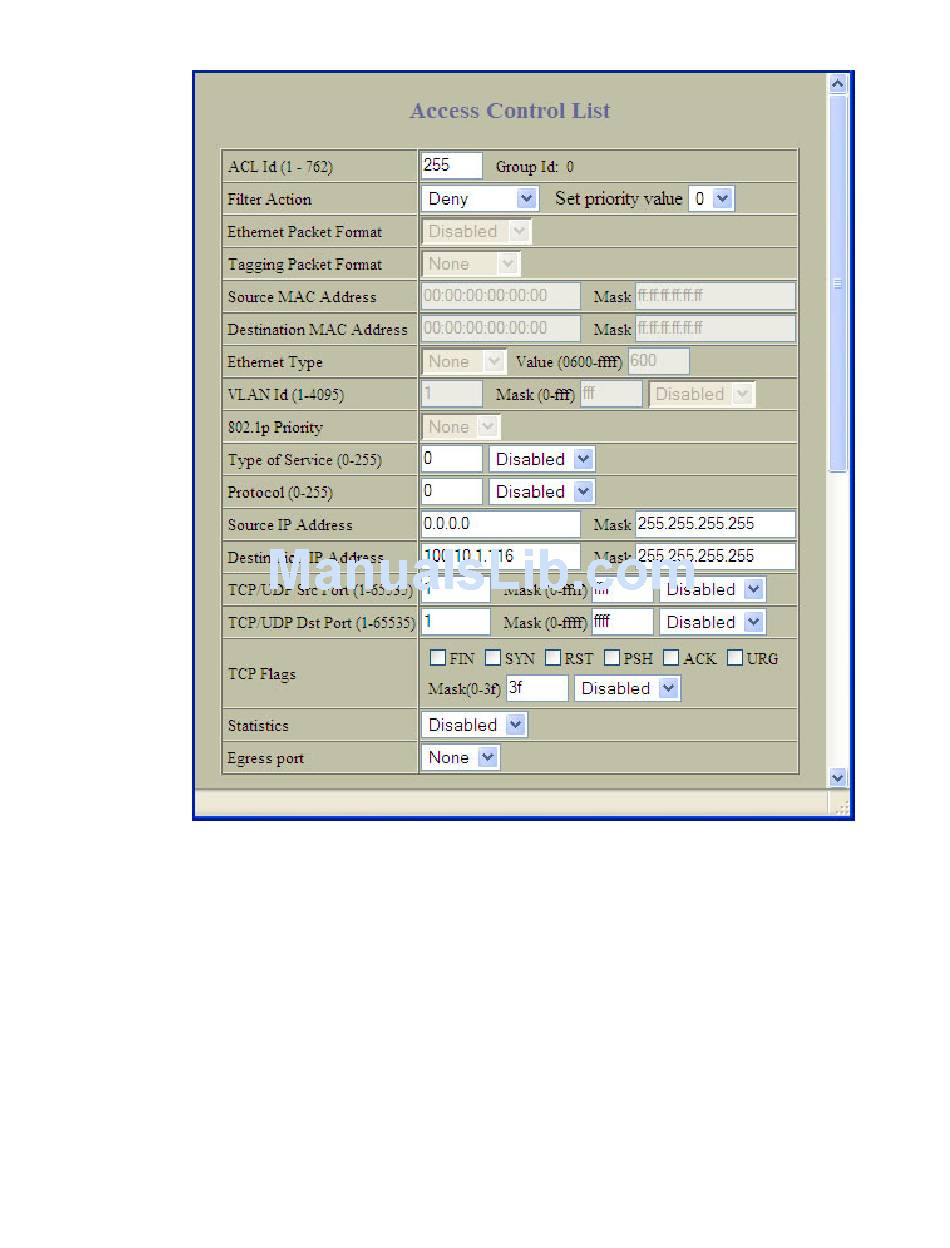Click the Destination MAC Address label

point(318,329)
